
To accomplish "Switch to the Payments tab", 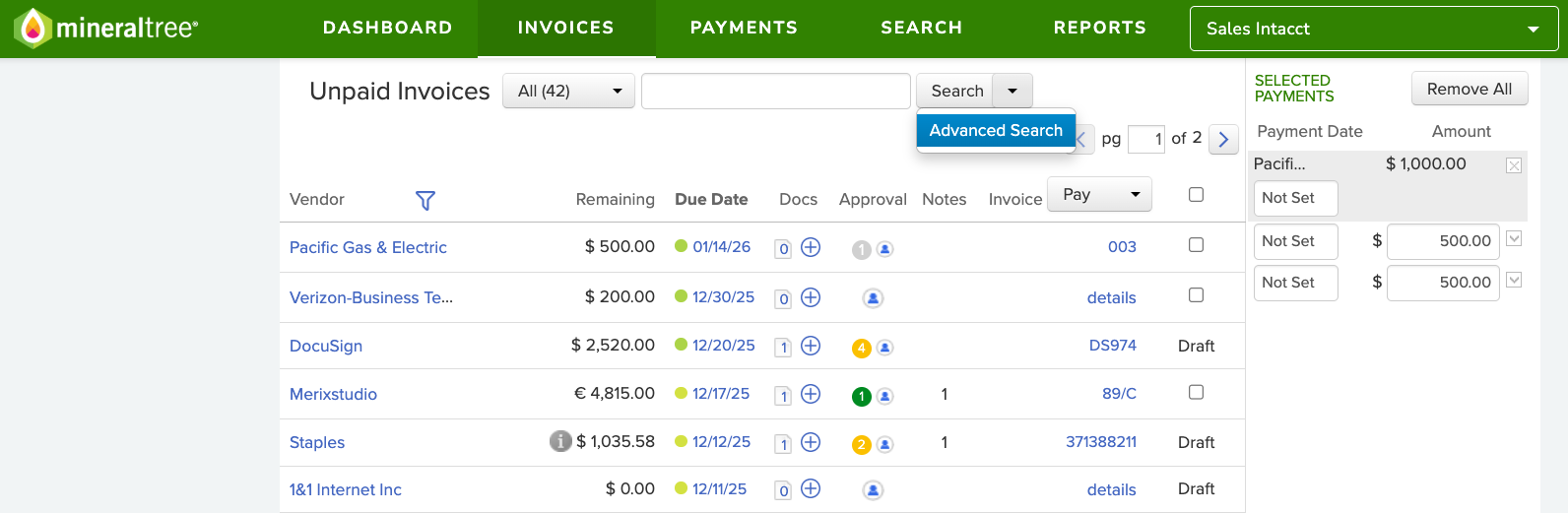I will 744,28.
